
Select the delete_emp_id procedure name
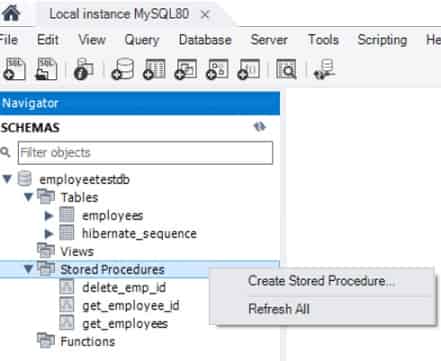tap(124, 288)
